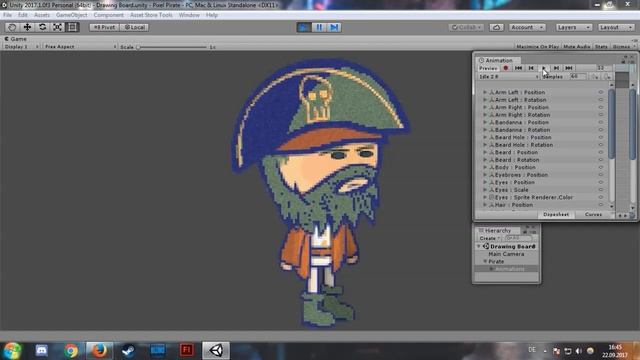The width and height of the screenshot is (640, 360).
Task: Open the GameObject menu
Action: [71, 15]
